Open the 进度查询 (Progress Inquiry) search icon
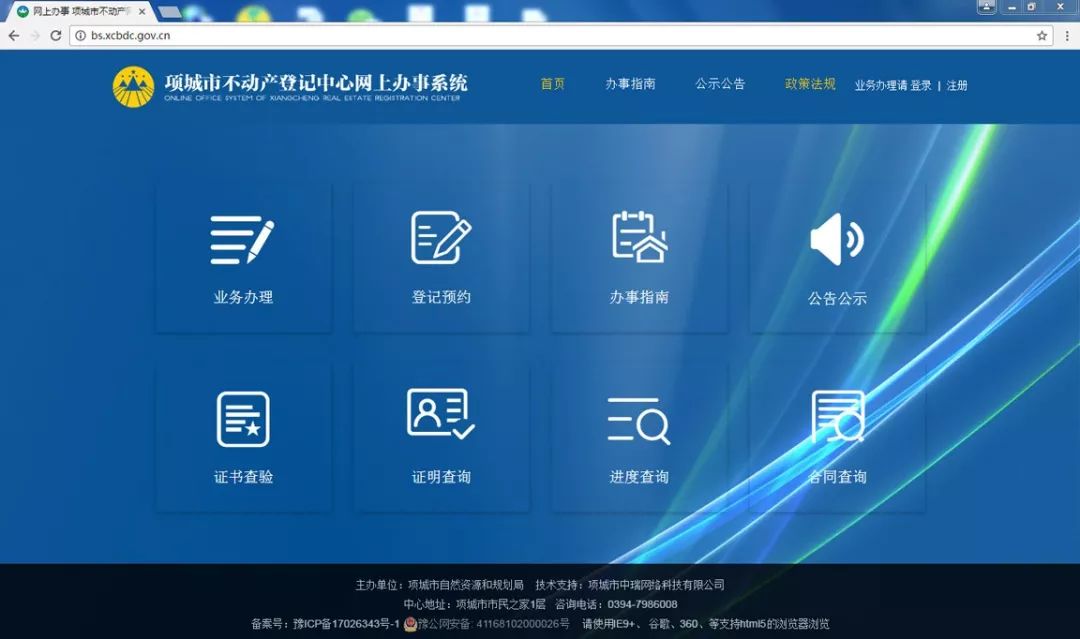The height and width of the screenshot is (639, 1080). click(x=640, y=420)
